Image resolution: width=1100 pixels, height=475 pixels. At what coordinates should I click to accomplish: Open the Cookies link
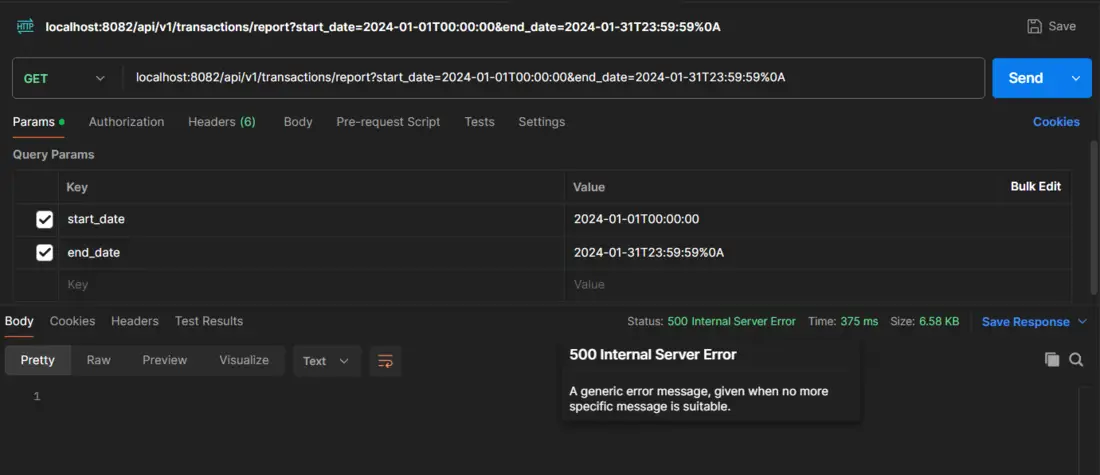(1056, 122)
